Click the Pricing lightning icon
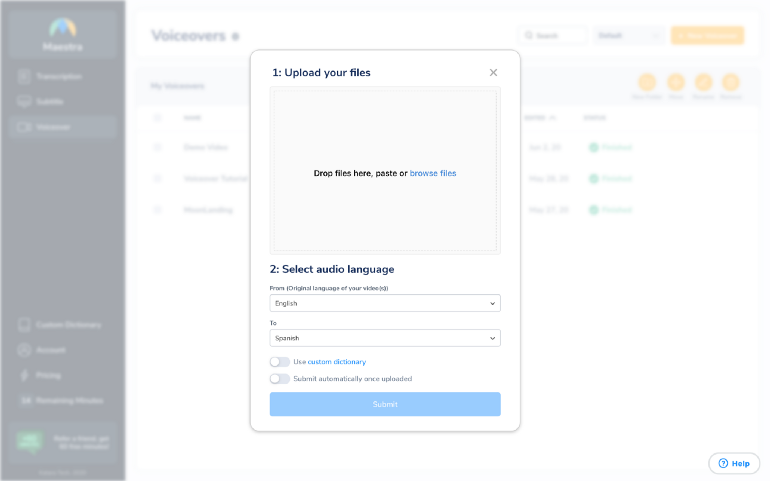The height and width of the screenshot is (481, 770). tap(24, 375)
